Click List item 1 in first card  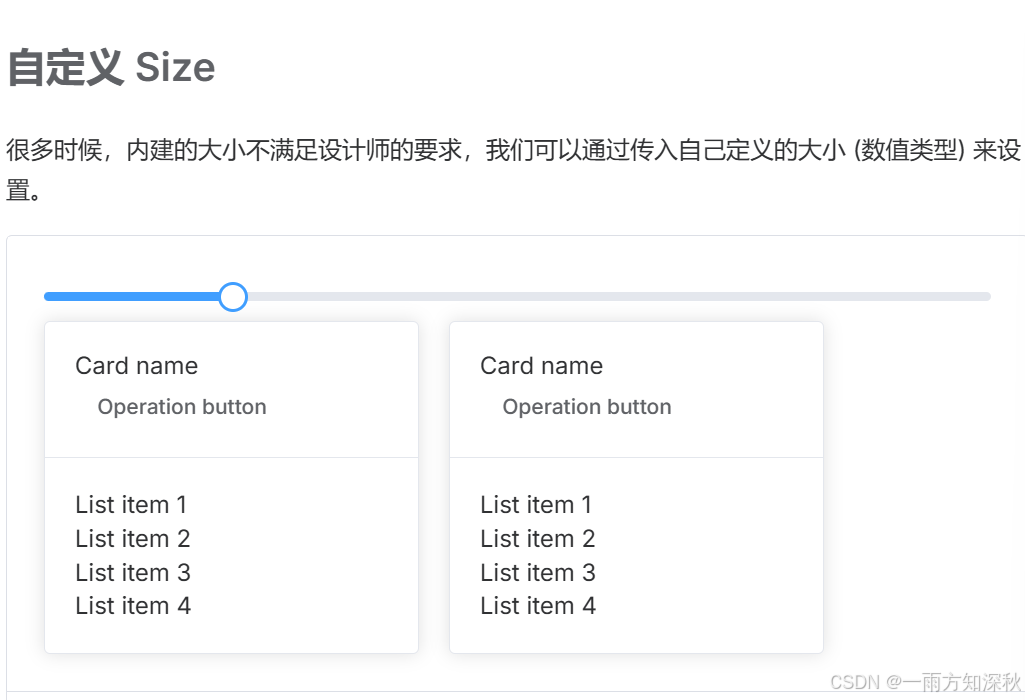131,505
